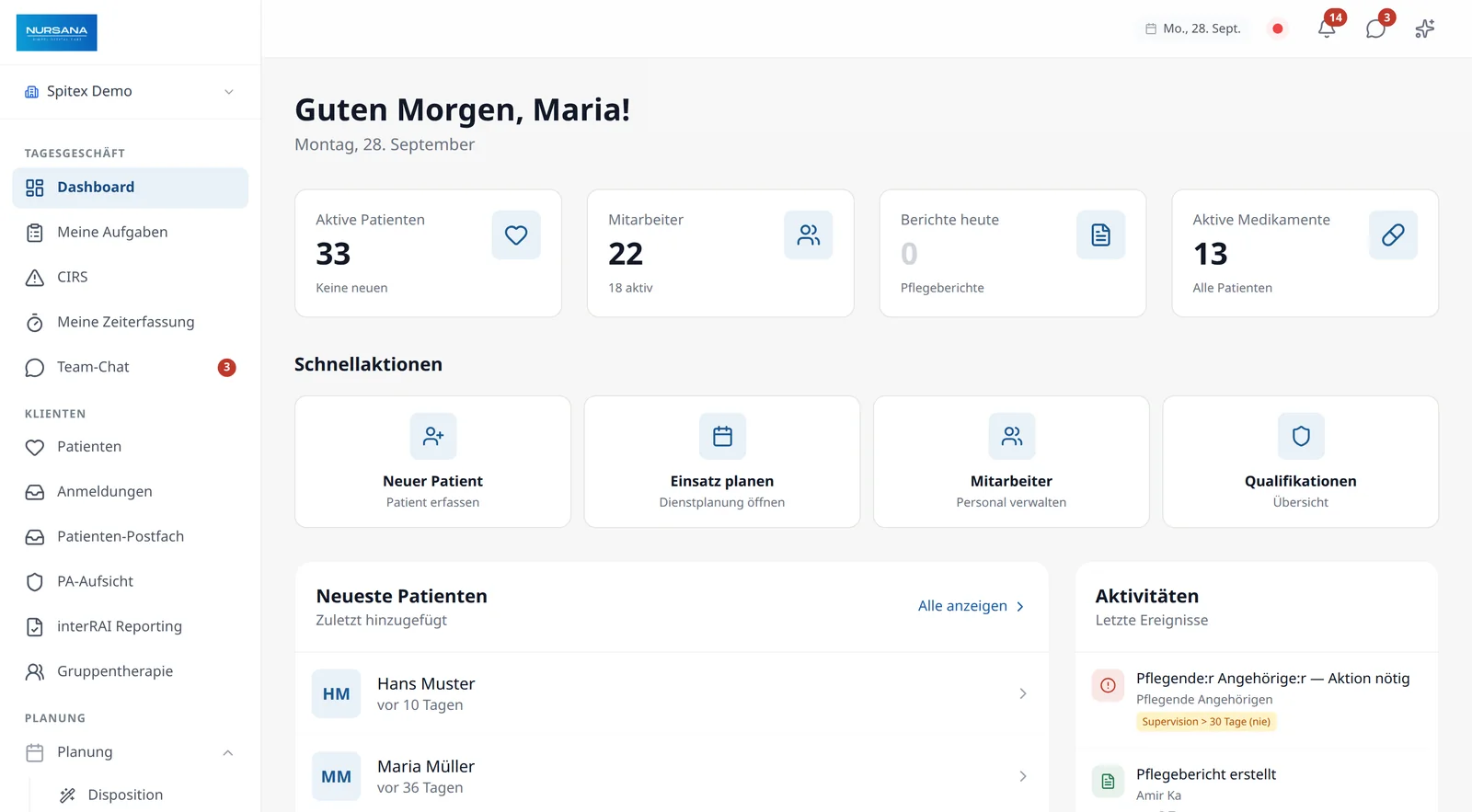Click the Nursana logo
The width and height of the screenshot is (1472, 812).
57,32
